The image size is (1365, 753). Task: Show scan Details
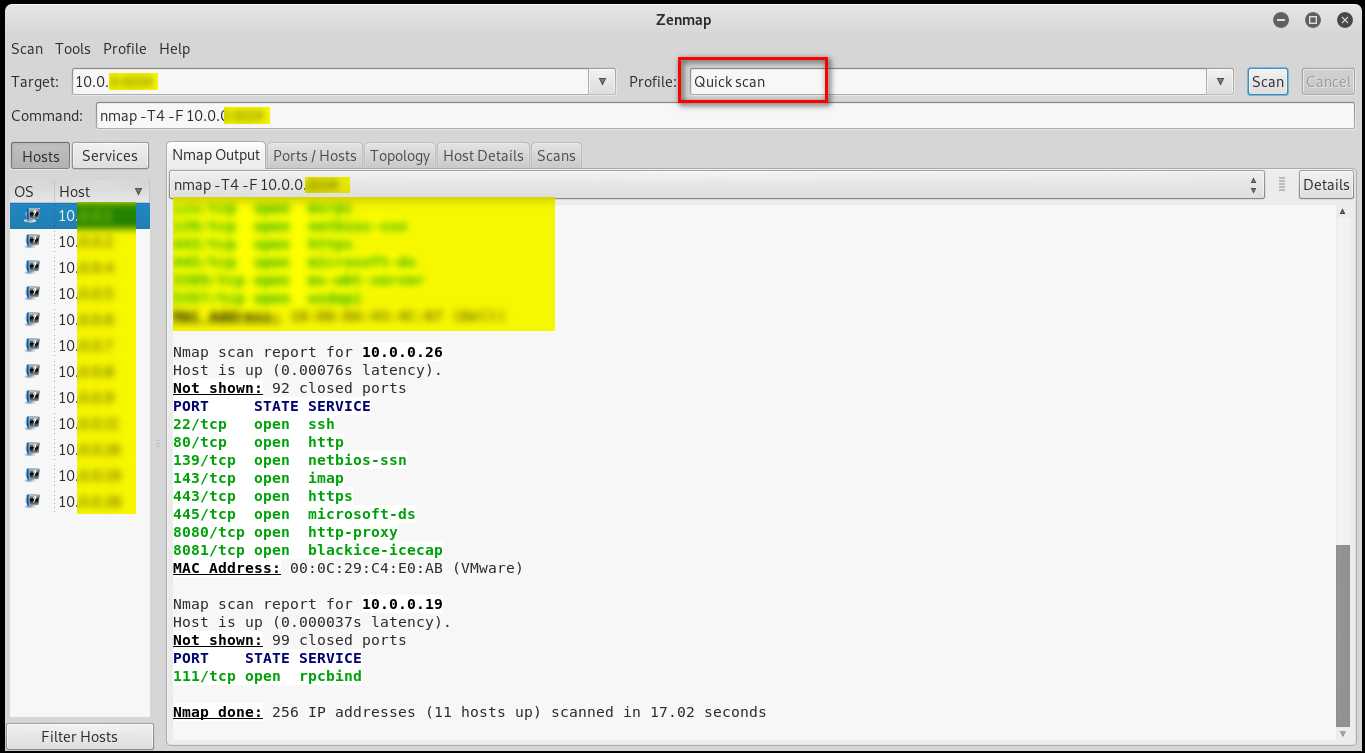(x=1326, y=185)
